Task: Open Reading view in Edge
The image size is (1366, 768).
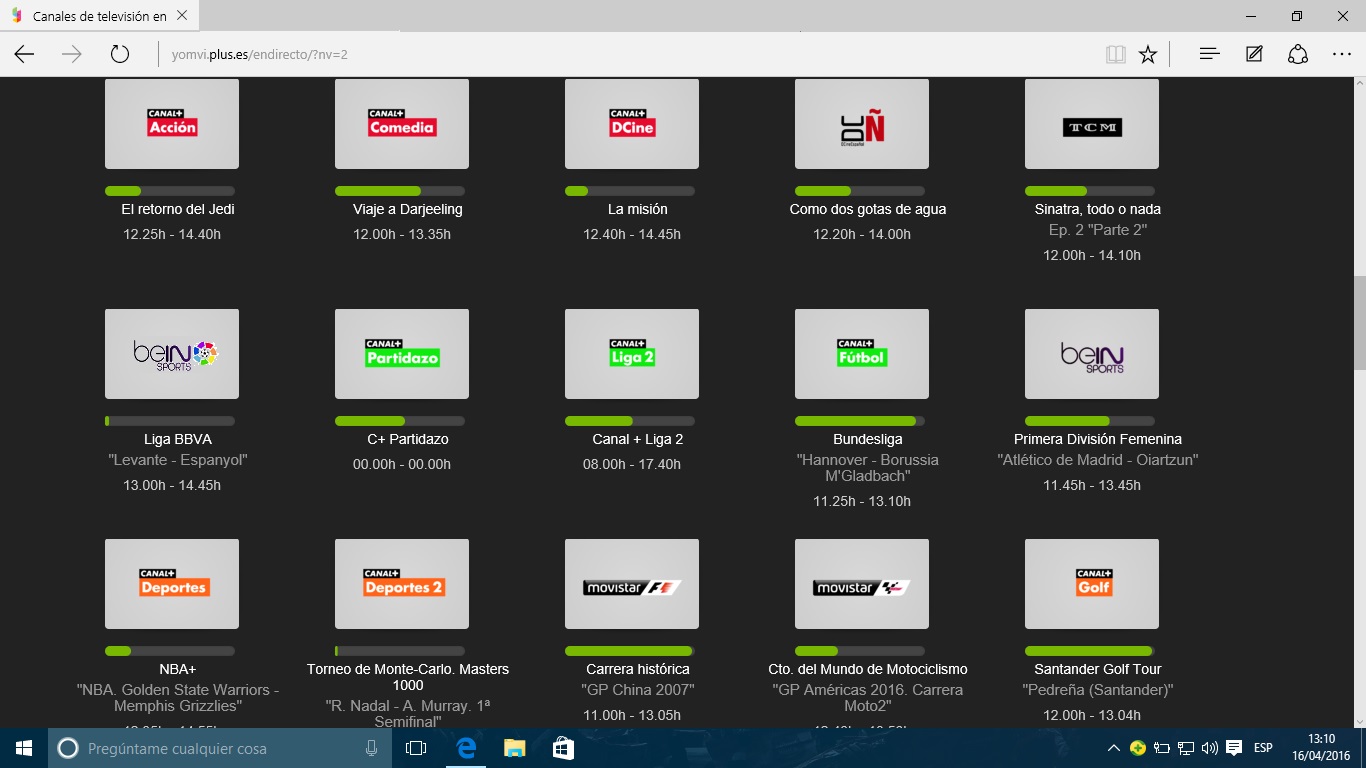Action: pos(1116,54)
